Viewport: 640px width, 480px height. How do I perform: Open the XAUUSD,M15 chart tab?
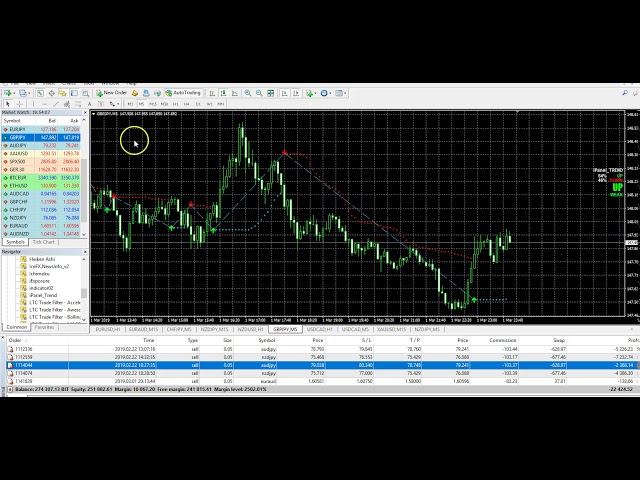(387, 328)
